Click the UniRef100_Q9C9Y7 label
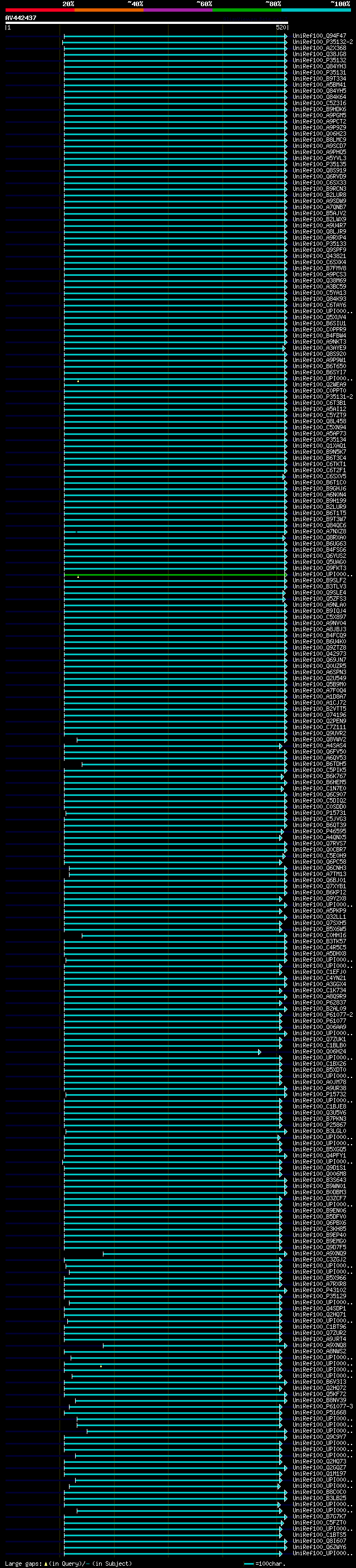The width and height of the screenshot is (356, 1568). [319, 1437]
